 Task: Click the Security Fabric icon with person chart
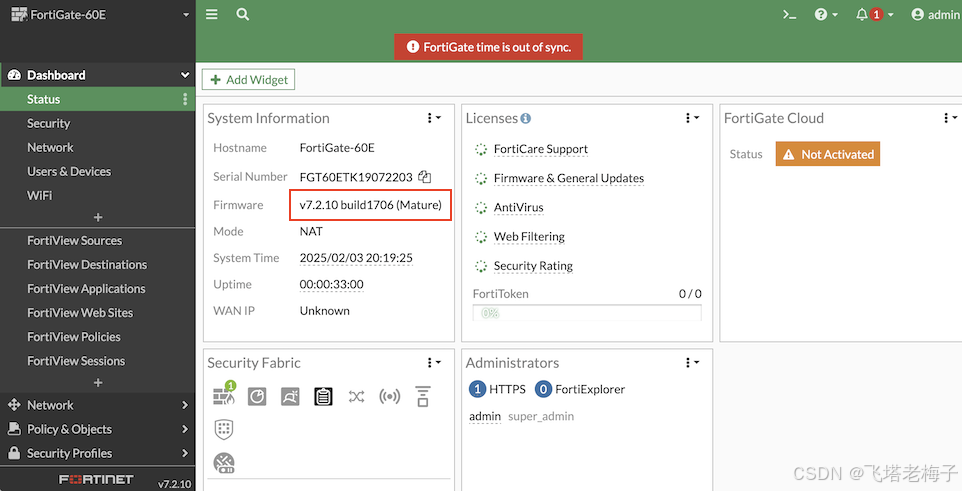click(290, 397)
